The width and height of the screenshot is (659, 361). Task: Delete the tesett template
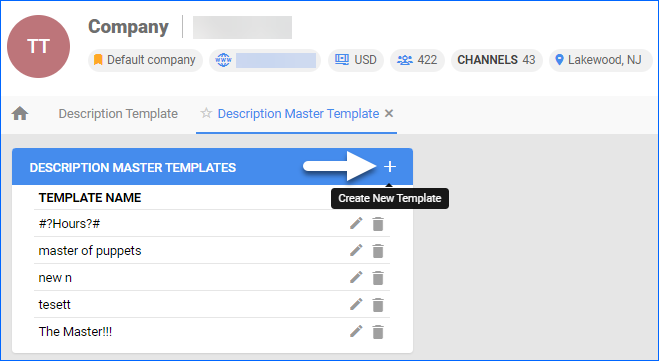378,305
